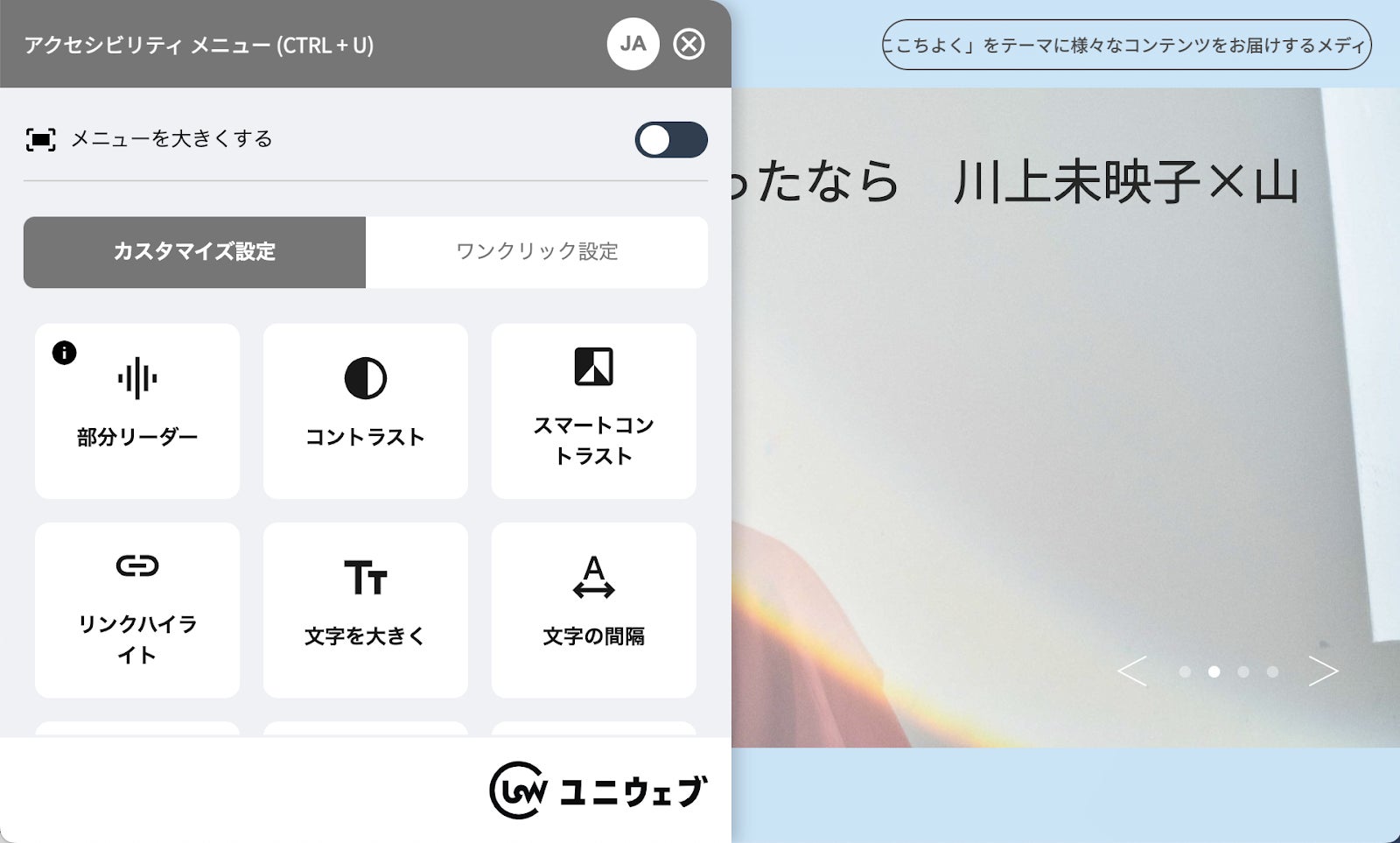The width and height of the screenshot is (1400, 843).
Task: Enable the 部分リーダー screen reader
Action: (137, 411)
